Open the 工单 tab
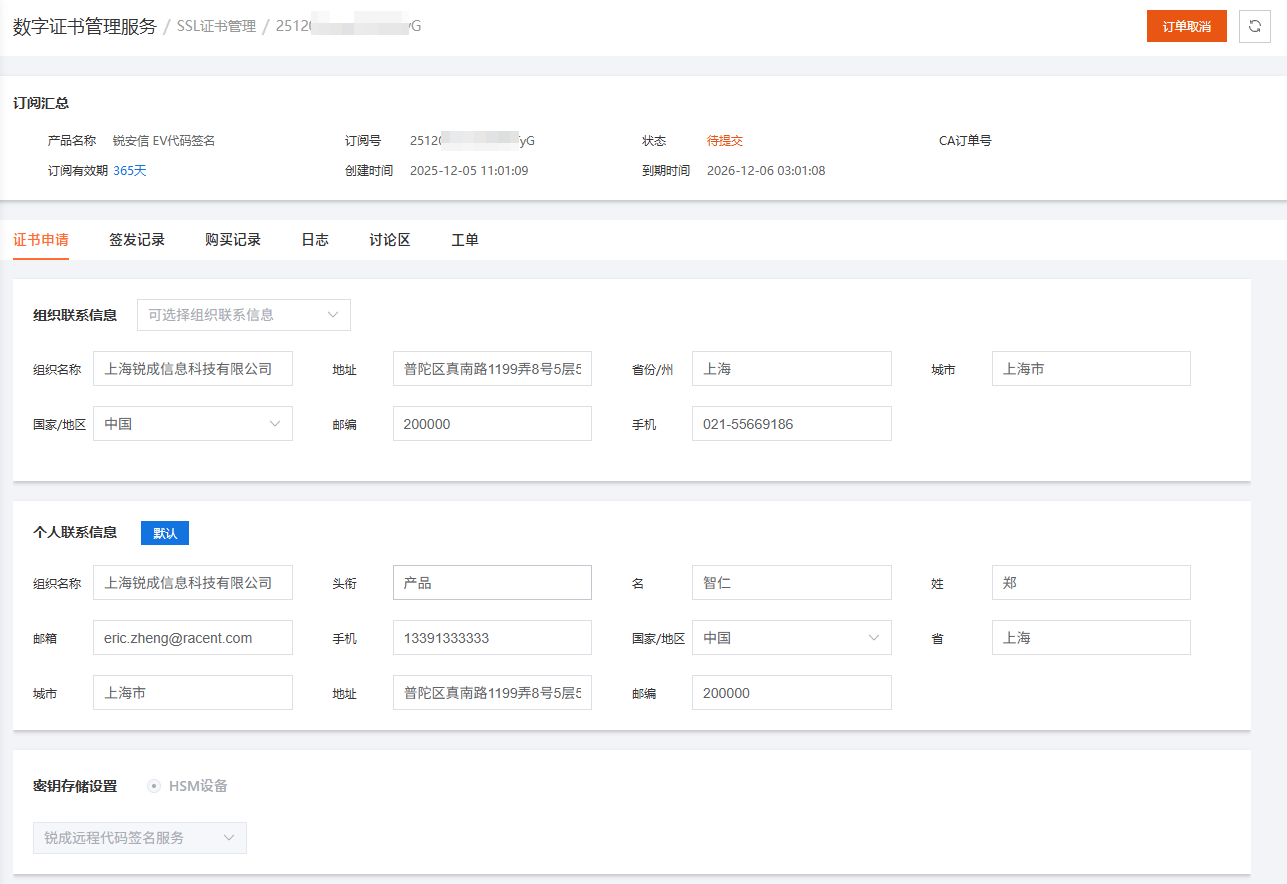1287x884 pixels. tap(465, 239)
